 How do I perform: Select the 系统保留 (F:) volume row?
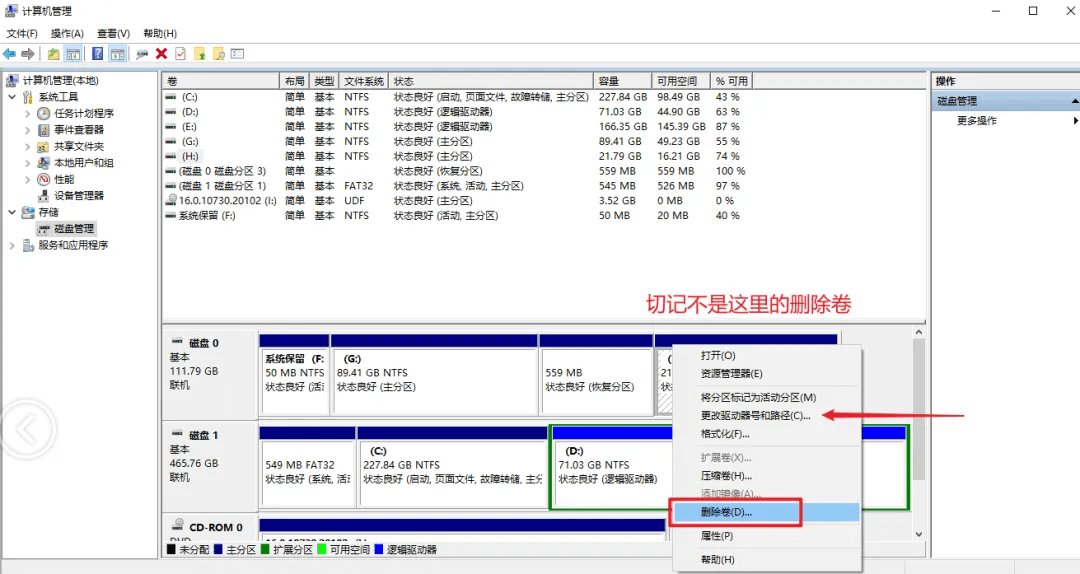(456, 216)
